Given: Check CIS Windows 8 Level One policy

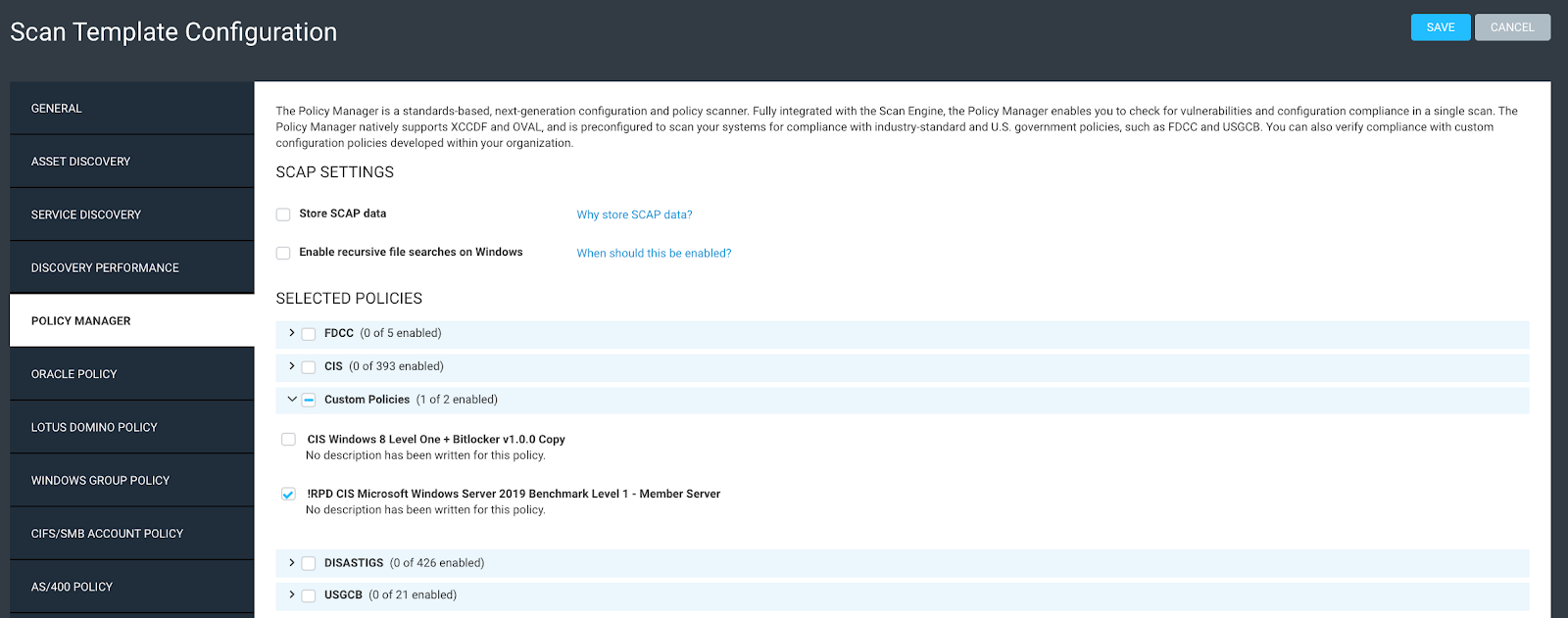Looking at the screenshot, I should pos(288,440).
